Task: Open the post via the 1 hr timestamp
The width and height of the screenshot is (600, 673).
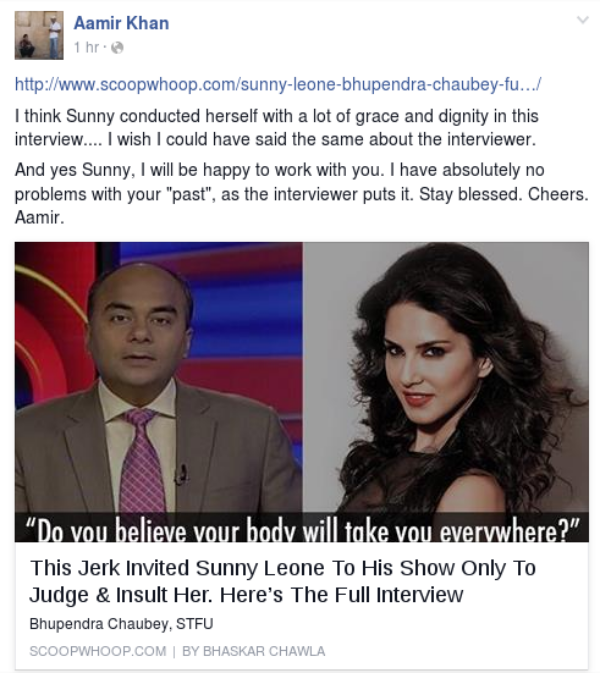Action: 86,47
